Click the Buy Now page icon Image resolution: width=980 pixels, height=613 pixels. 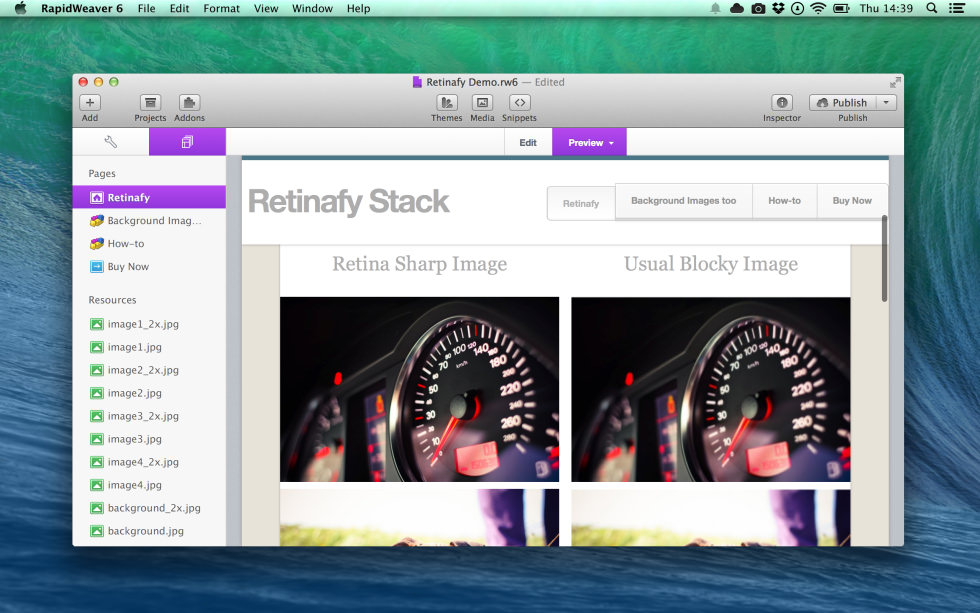97,267
